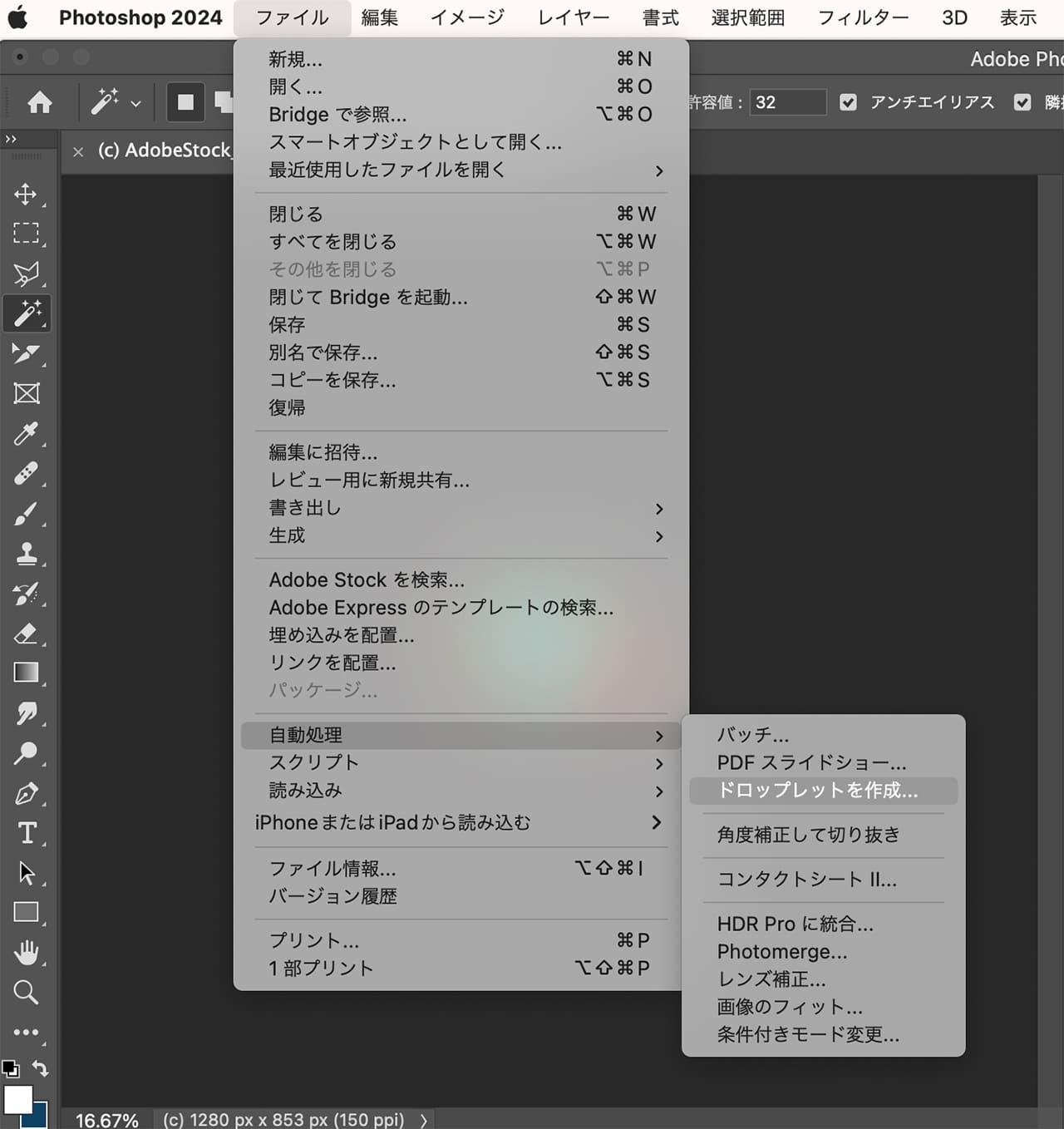Select the Hand tool
1064x1129 pixels.
click(26, 952)
